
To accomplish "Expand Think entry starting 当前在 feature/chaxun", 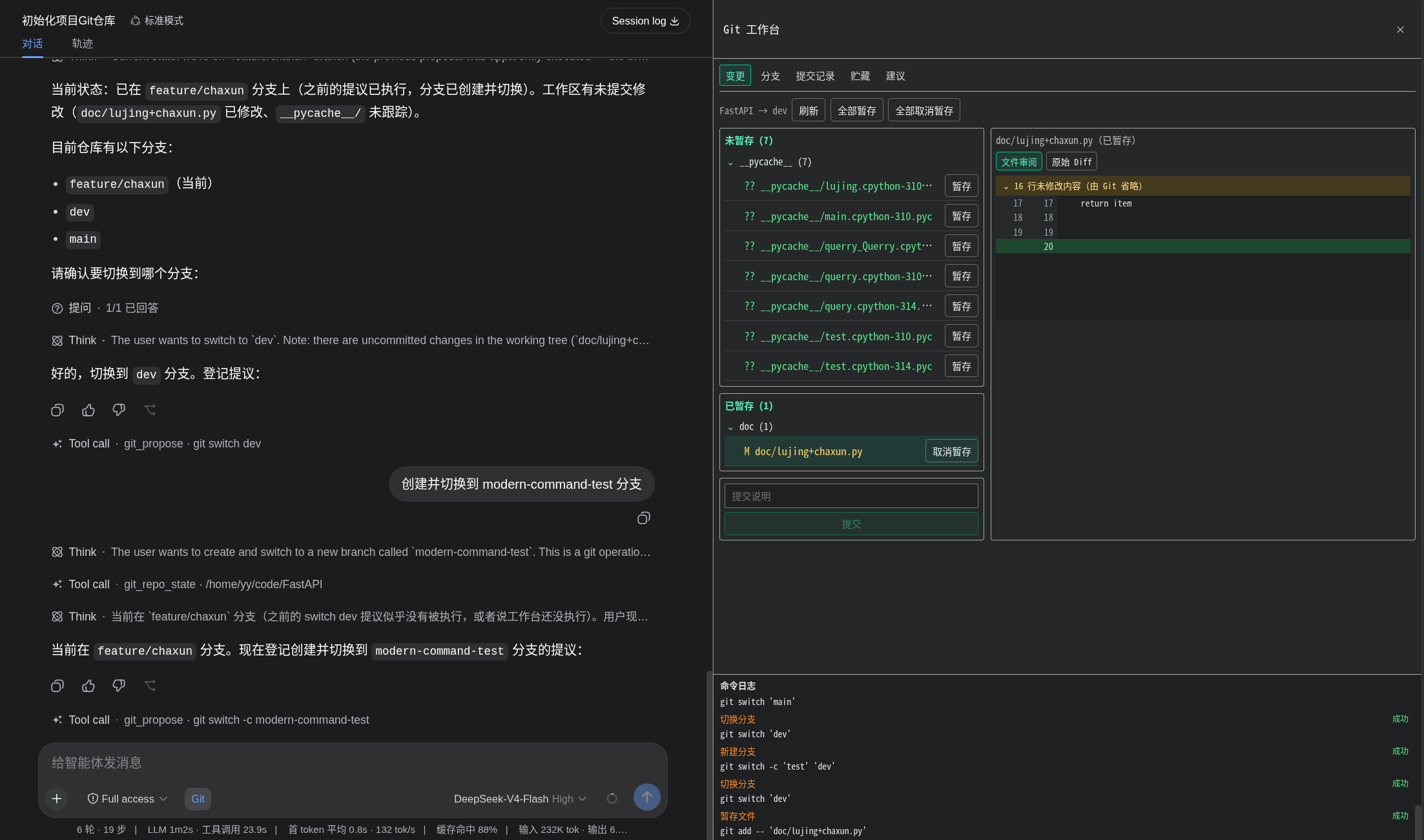I will coord(350,617).
